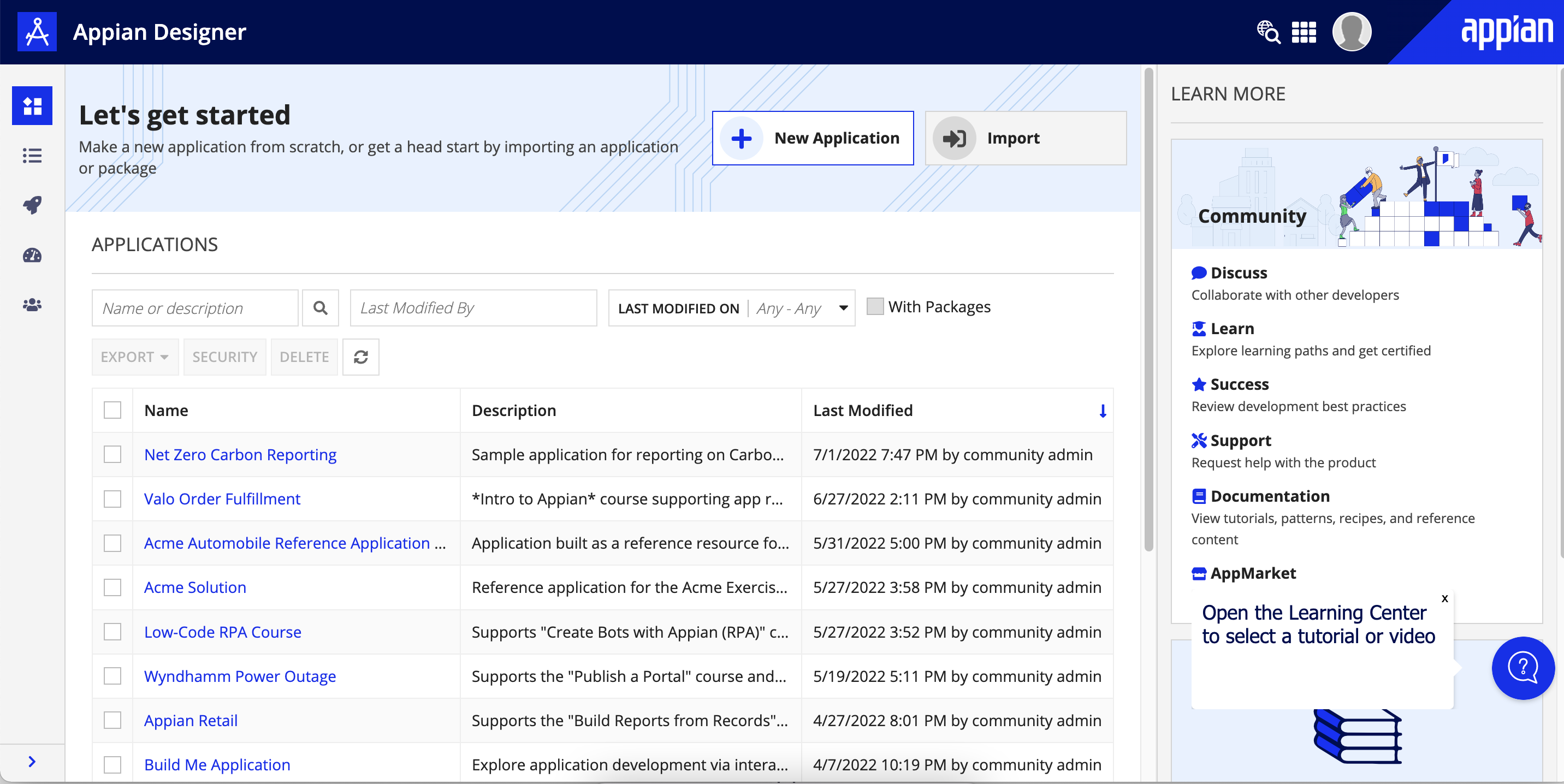Sort by Last Modified column header
1564x784 pixels.
863,411
